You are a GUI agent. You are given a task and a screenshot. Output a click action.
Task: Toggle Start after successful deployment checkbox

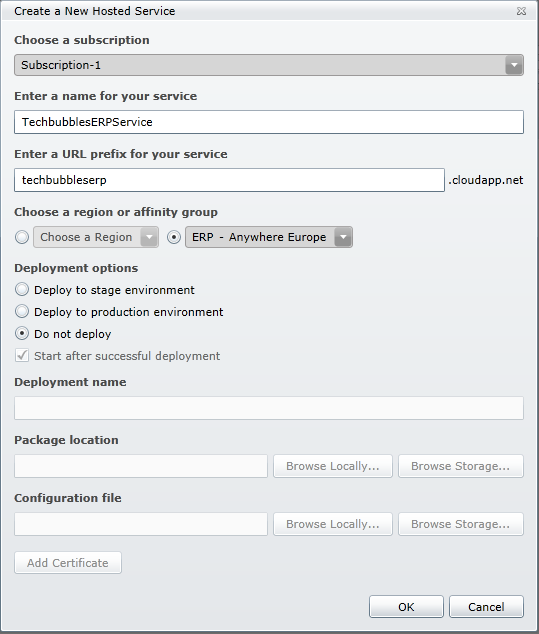click(22, 355)
